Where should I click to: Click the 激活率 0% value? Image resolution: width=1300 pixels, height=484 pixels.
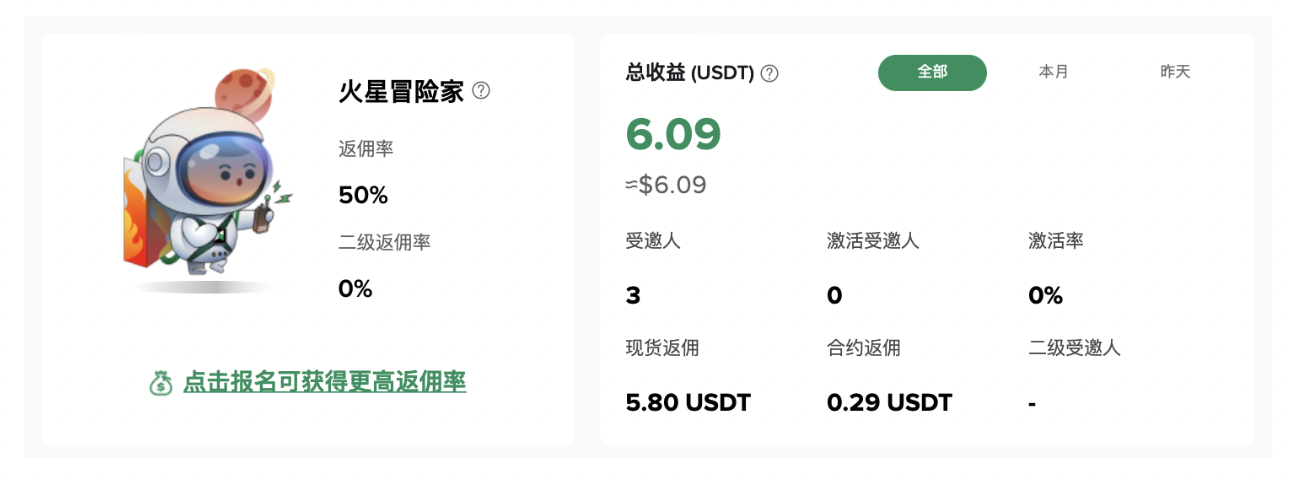click(1045, 296)
